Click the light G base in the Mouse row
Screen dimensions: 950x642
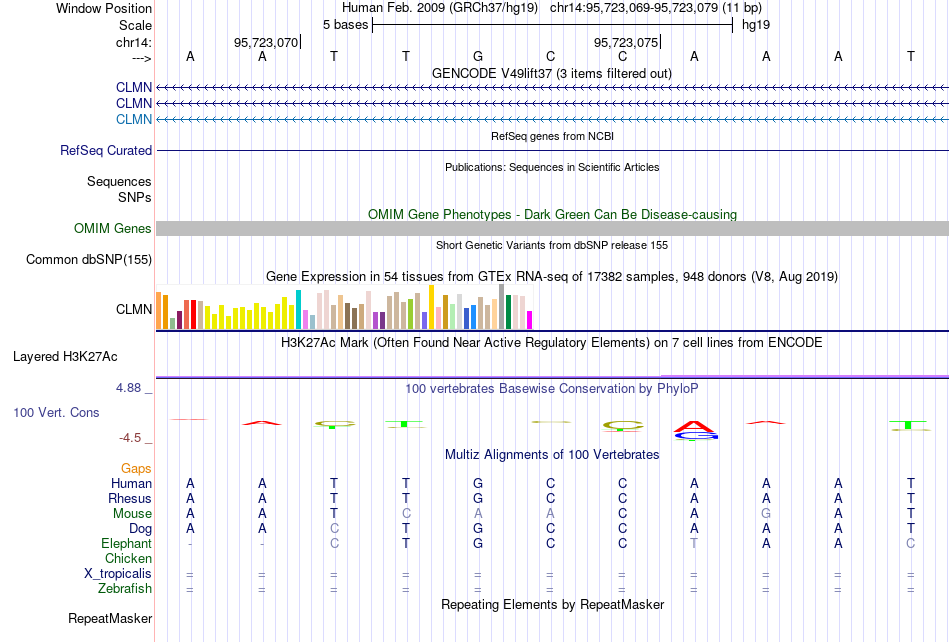pyautogui.click(x=766, y=514)
